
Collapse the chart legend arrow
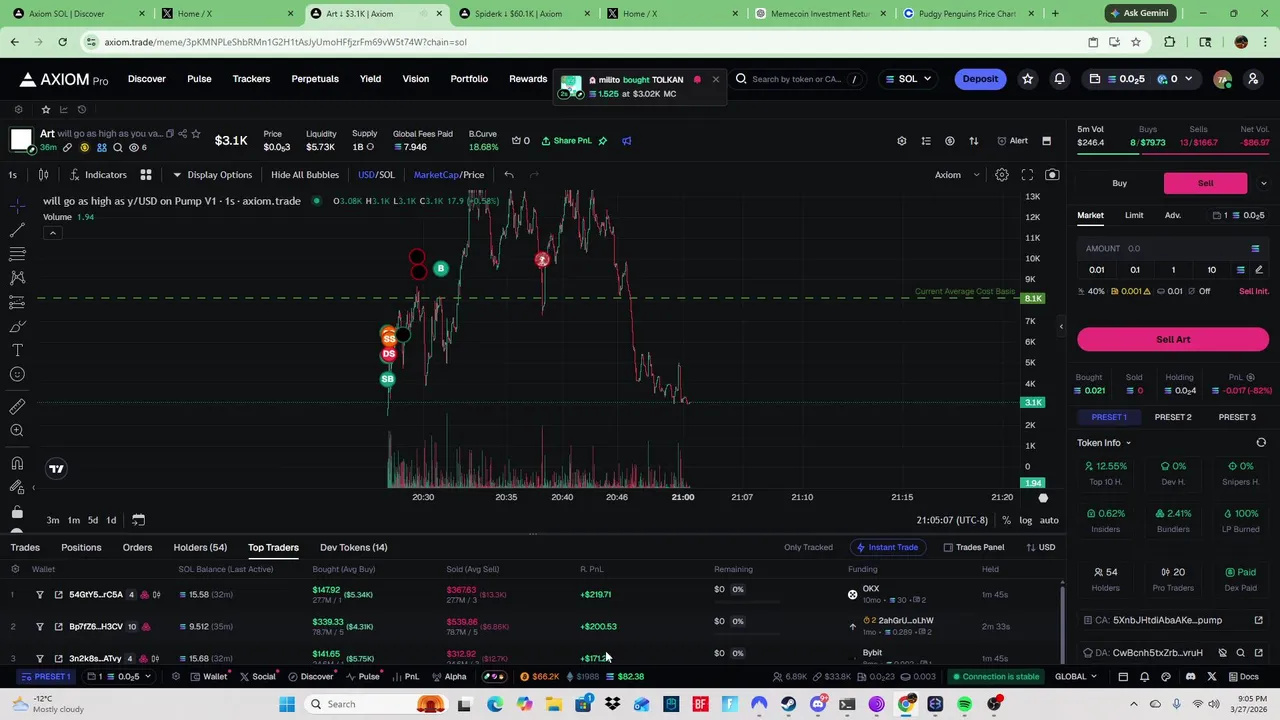[53, 233]
